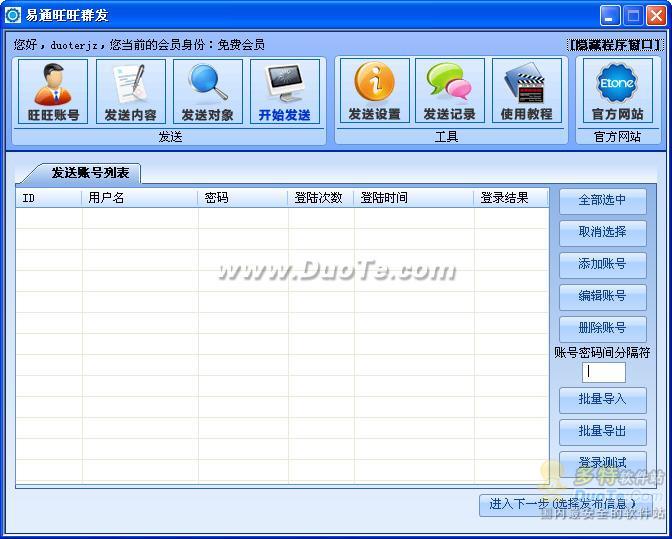Click the 批量导入 button
This screenshot has height=539, width=672.
(602, 399)
